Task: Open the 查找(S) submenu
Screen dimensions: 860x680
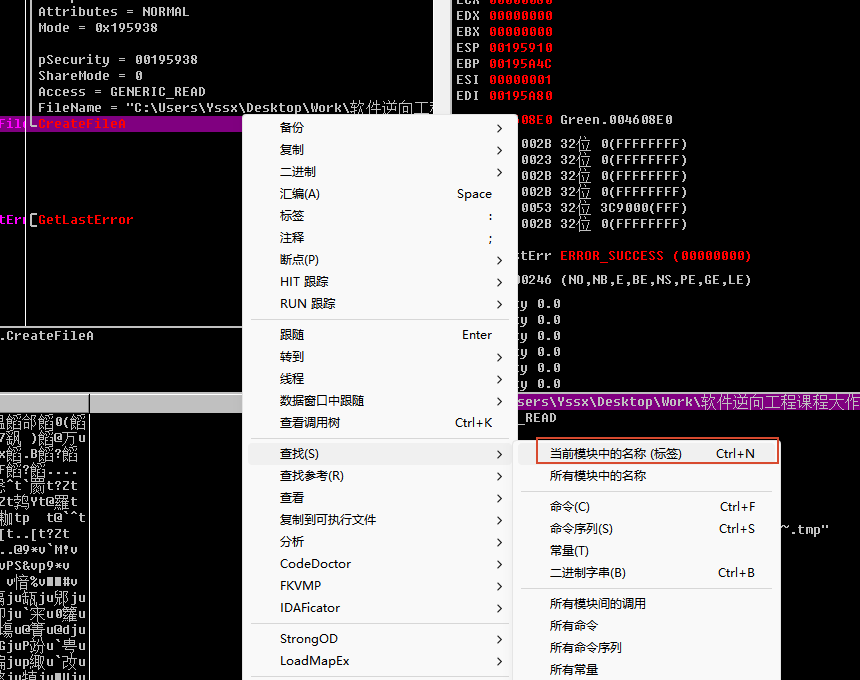Action: (380, 454)
